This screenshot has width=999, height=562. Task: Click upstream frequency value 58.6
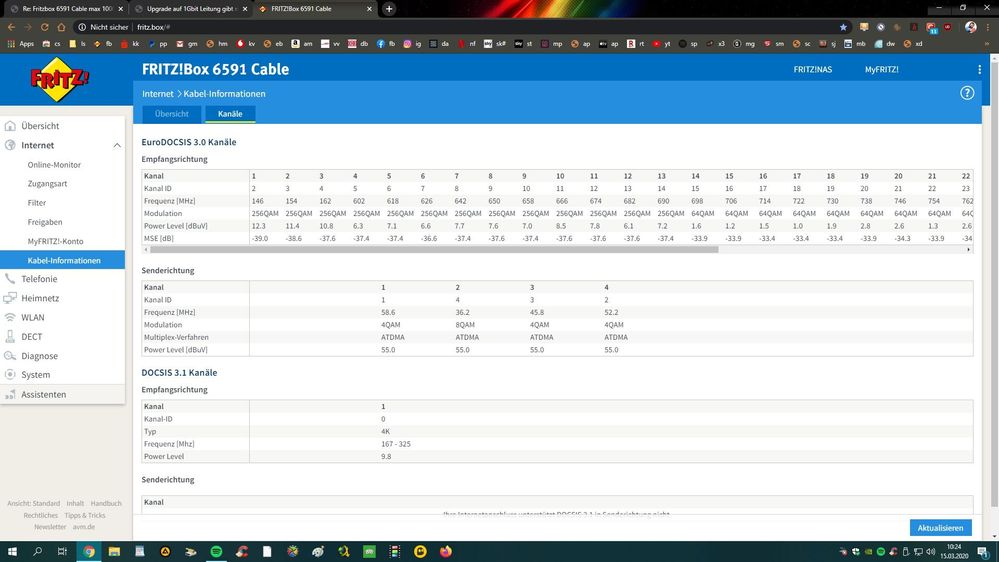click(x=388, y=312)
